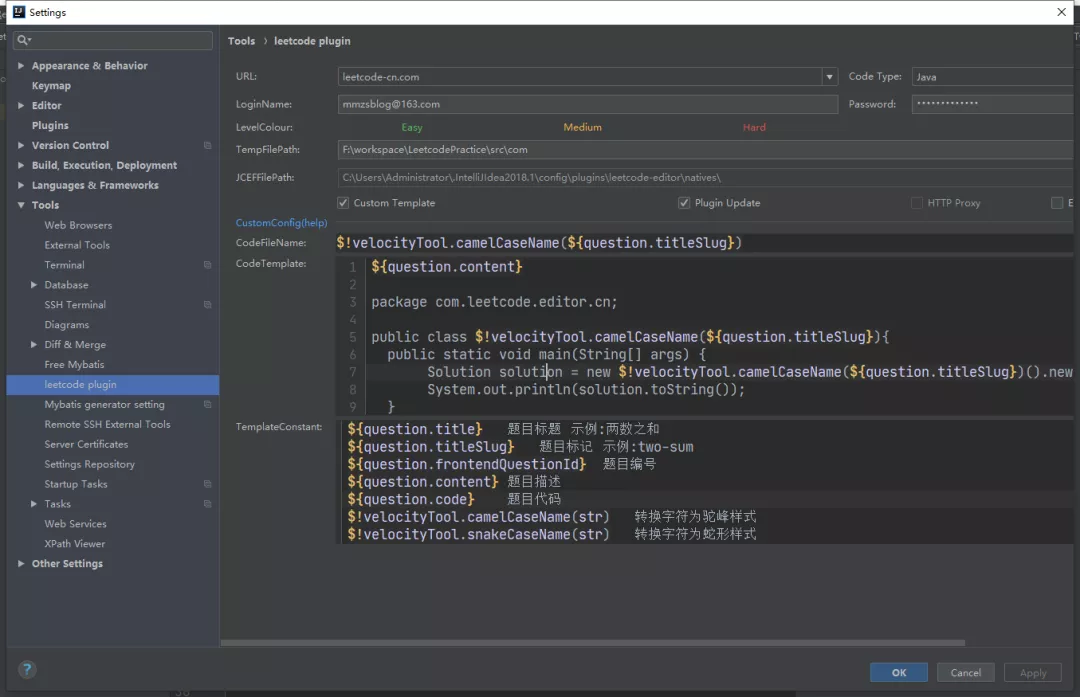The height and width of the screenshot is (697, 1080).
Task: Expand the Tasks tree item
Action: point(32,503)
